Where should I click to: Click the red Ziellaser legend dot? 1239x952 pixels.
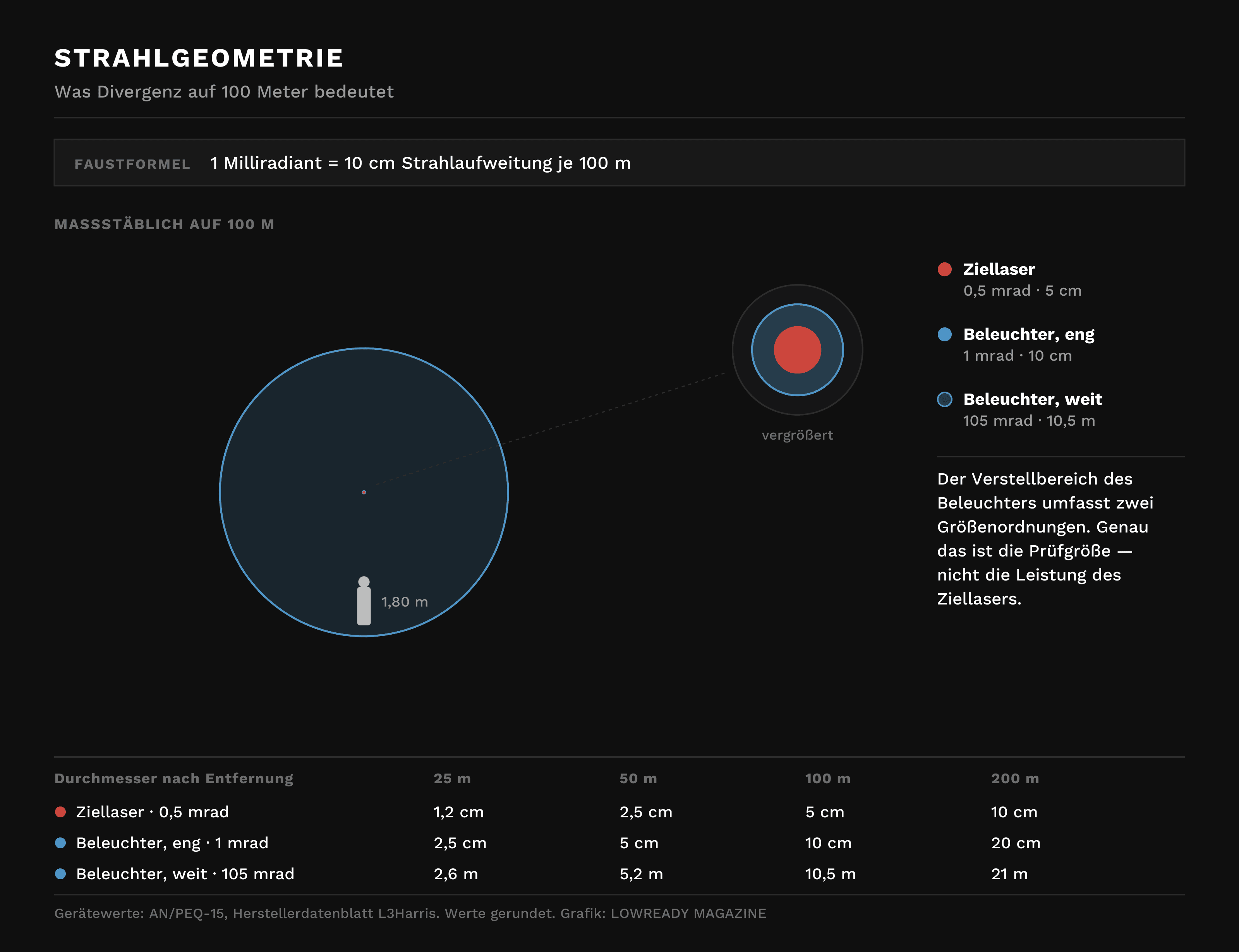pyautogui.click(x=944, y=269)
